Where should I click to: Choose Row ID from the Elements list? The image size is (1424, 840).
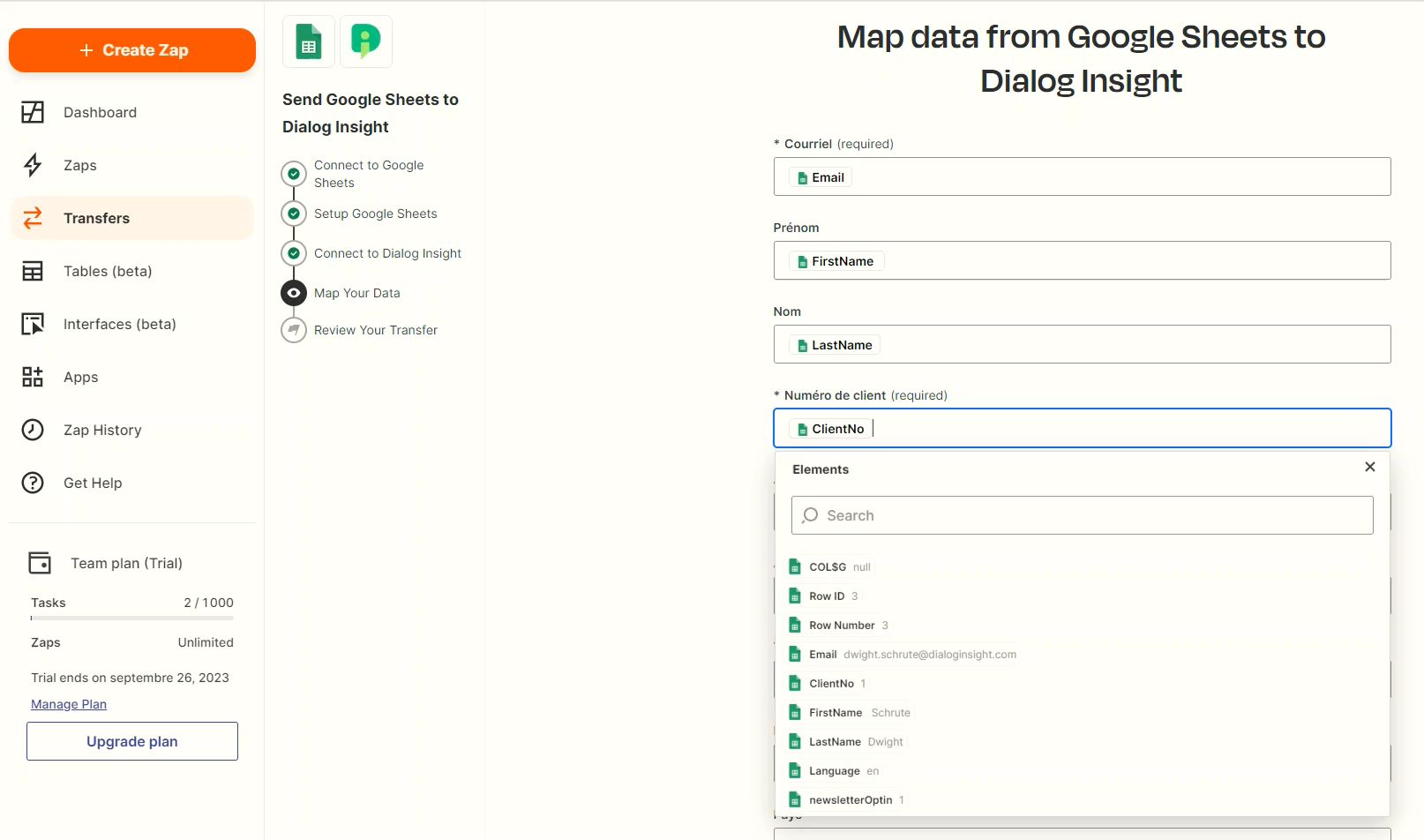pos(824,596)
